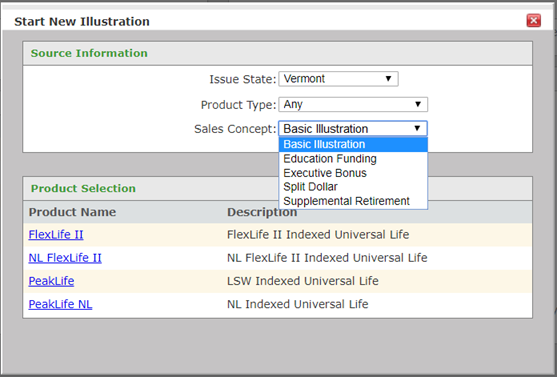
Task: Click the Product Name column header
Action: (72, 212)
